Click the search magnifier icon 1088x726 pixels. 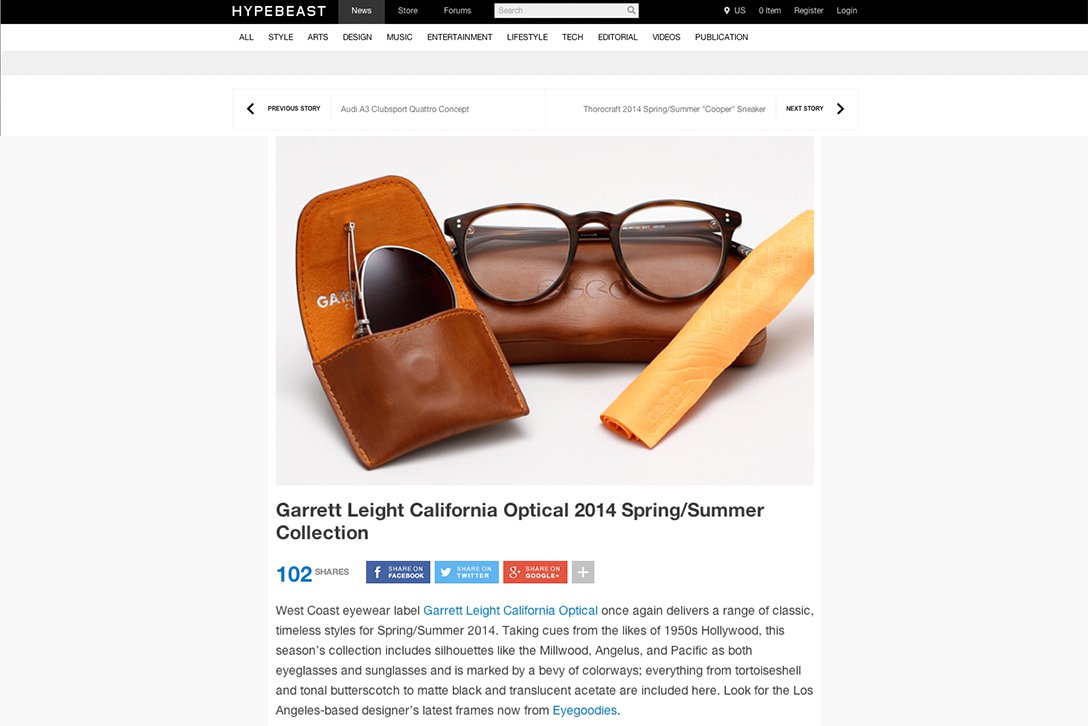[x=631, y=10]
